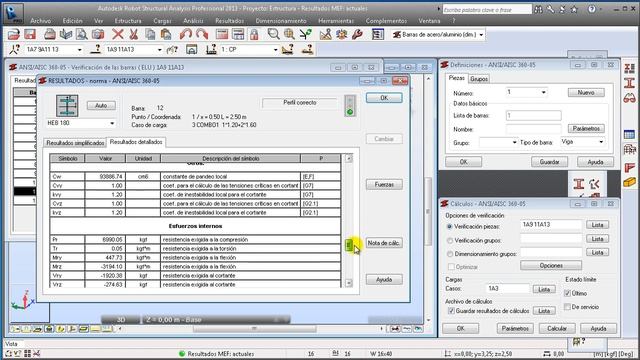Screen dimensions: 640x360
Task: Click the node selection question icon
Action: tap(14, 49)
